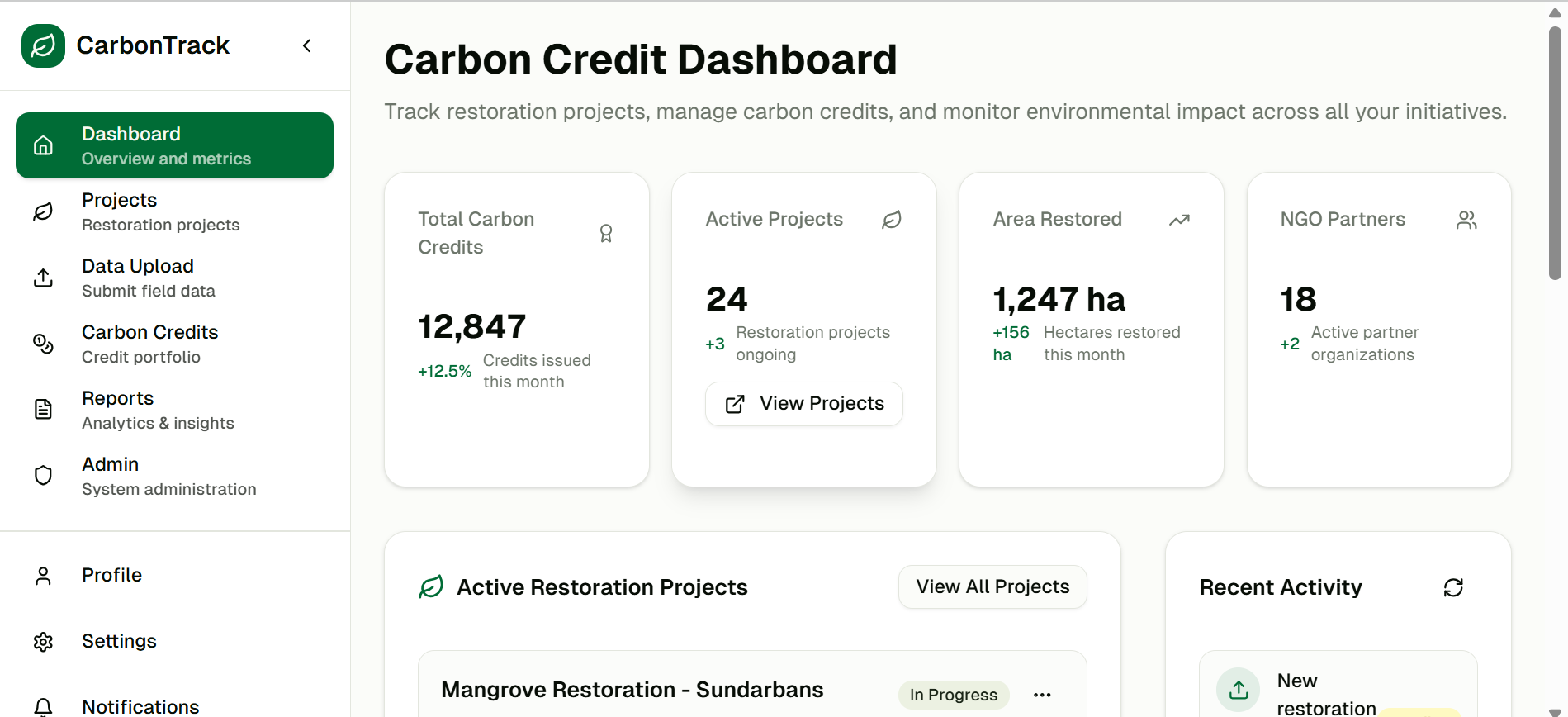Click the Notifications bell icon

(x=43, y=706)
